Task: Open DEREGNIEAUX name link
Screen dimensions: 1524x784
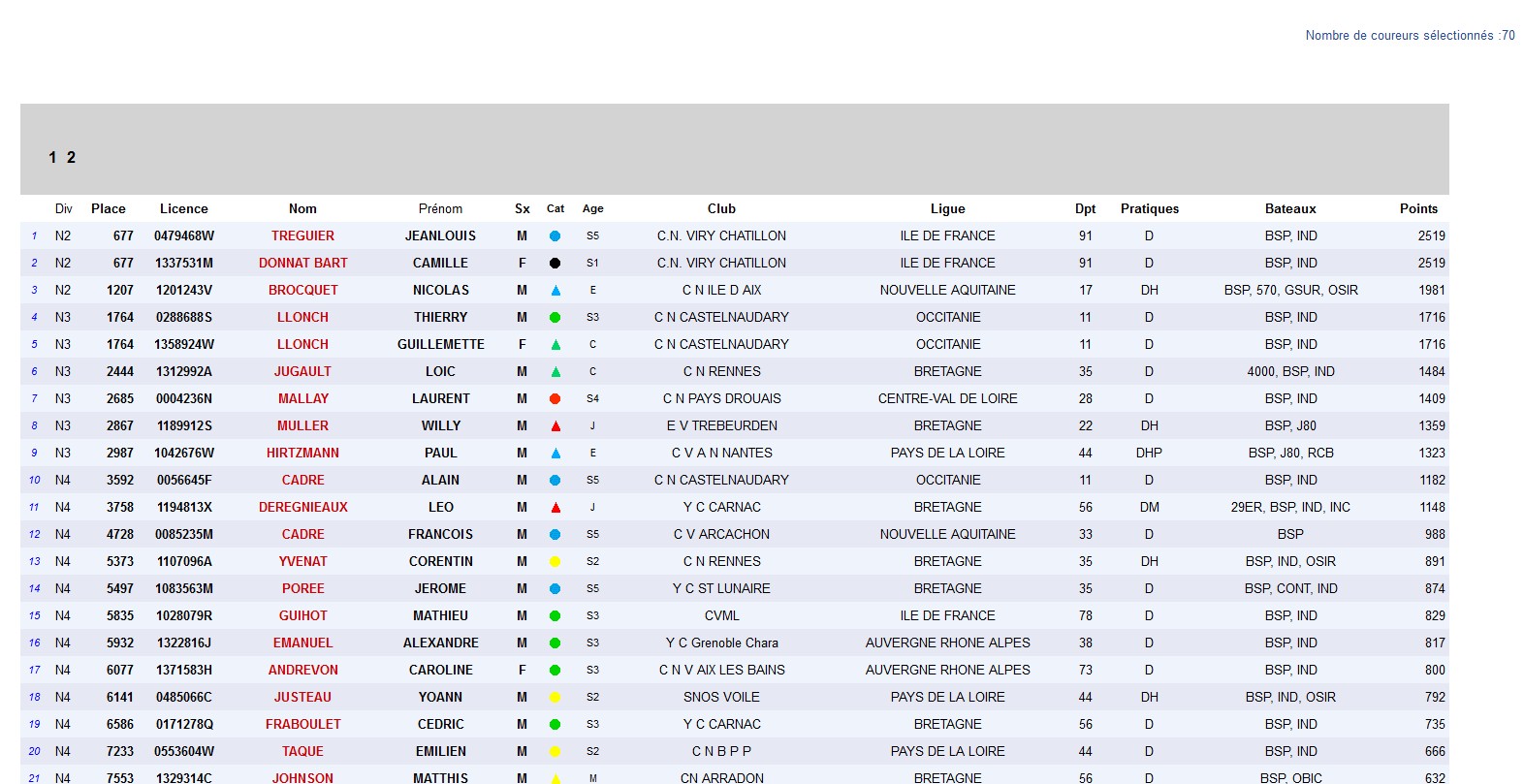Action: [x=302, y=507]
